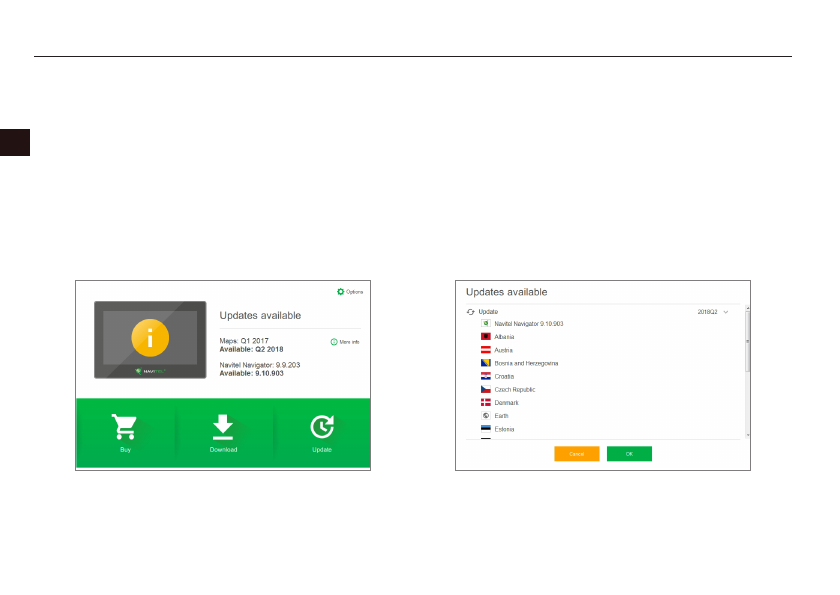The height and width of the screenshot is (595, 840).
Task: Click the Denmark flag icon
Action: pyautogui.click(x=485, y=402)
